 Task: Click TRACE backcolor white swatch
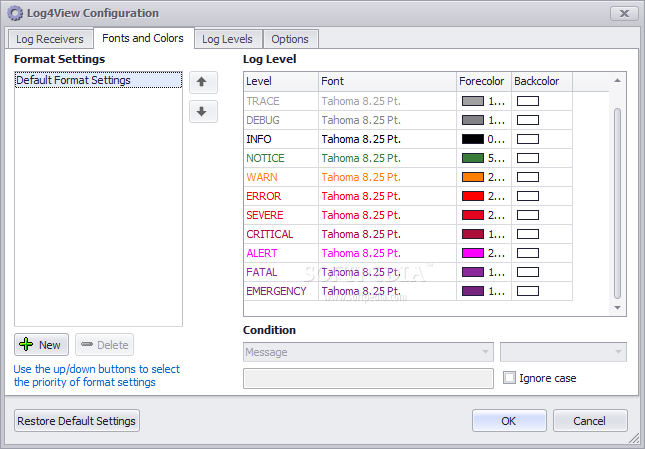tap(528, 101)
